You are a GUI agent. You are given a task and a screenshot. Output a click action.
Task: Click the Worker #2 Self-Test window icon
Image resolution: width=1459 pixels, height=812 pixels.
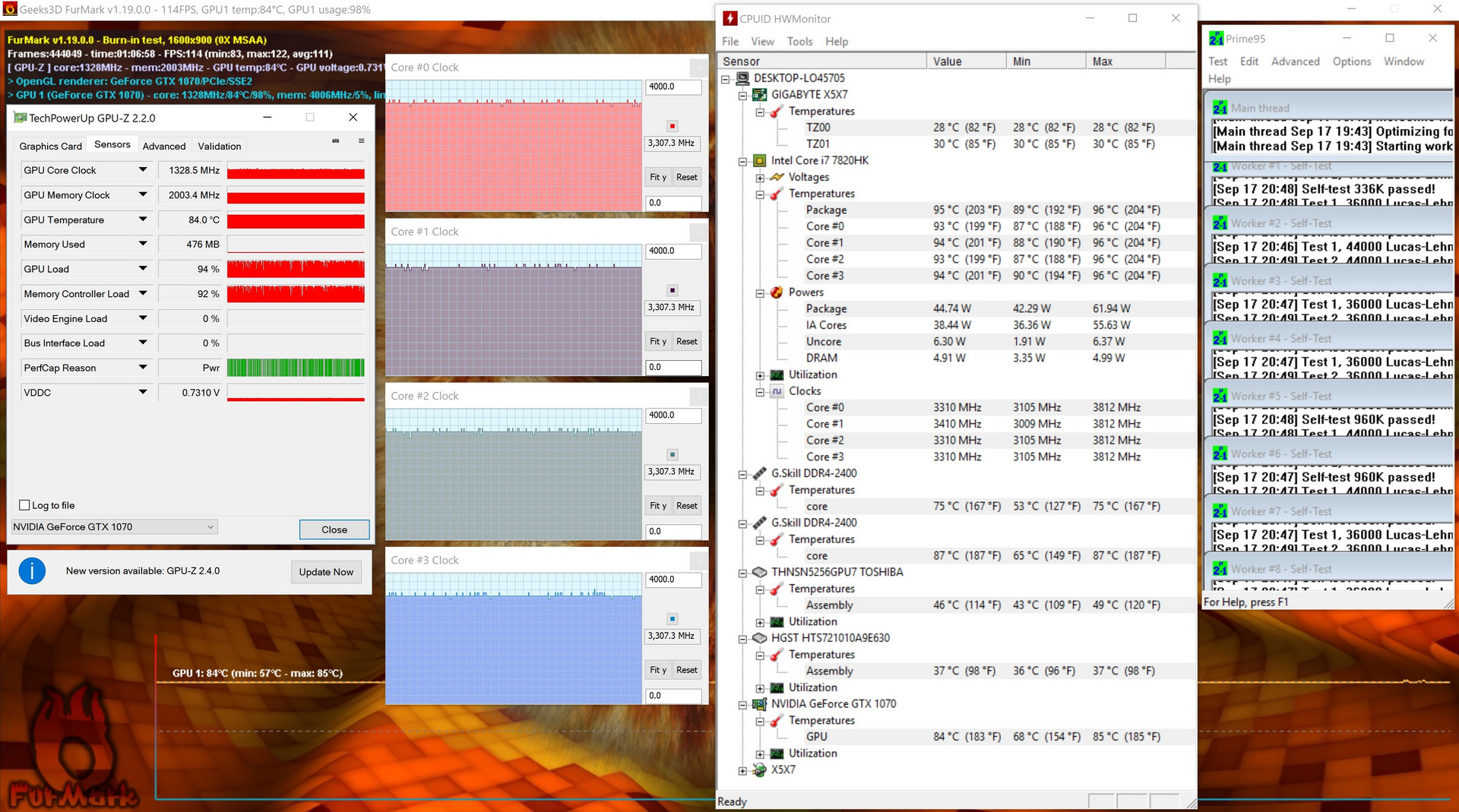click(1220, 223)
